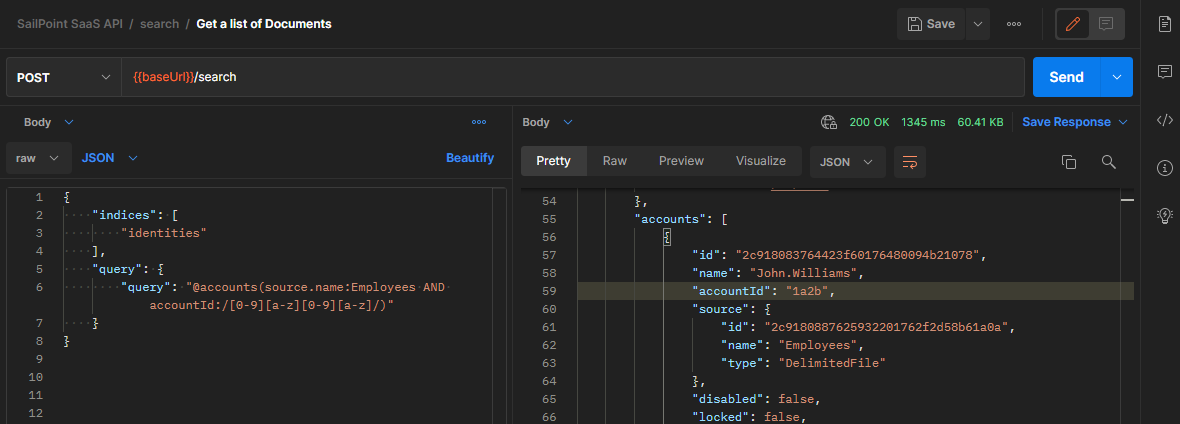Switch to comment mode button
The image size is (1180, 424).
tap(1106, 24)
